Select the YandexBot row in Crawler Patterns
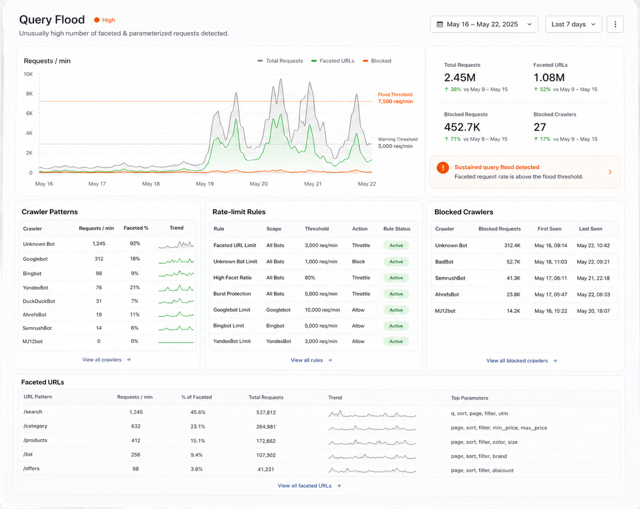The width and height of the screenshot is (640, 509). [108, 288]
